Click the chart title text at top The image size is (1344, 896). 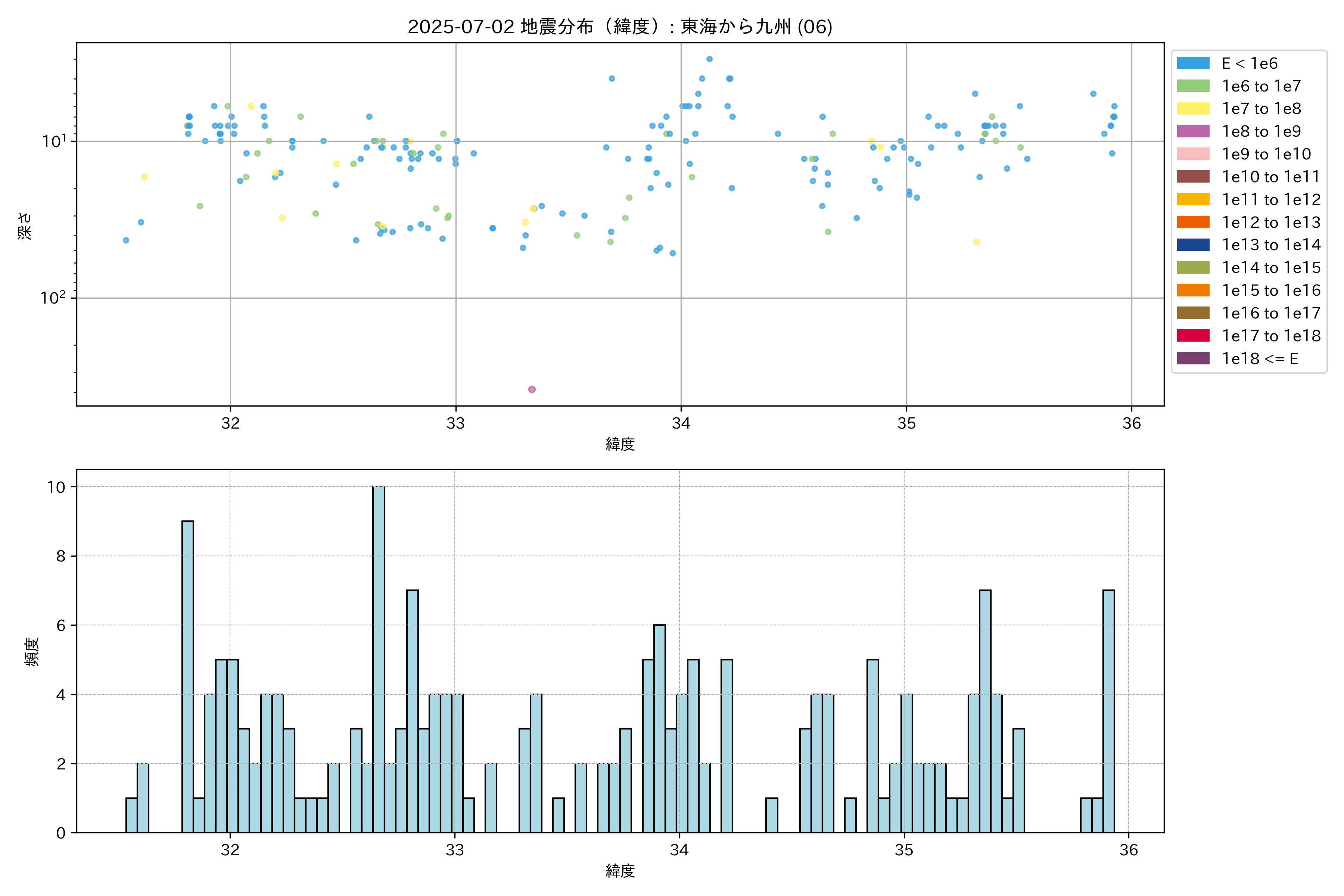click(x=620, y=26)
